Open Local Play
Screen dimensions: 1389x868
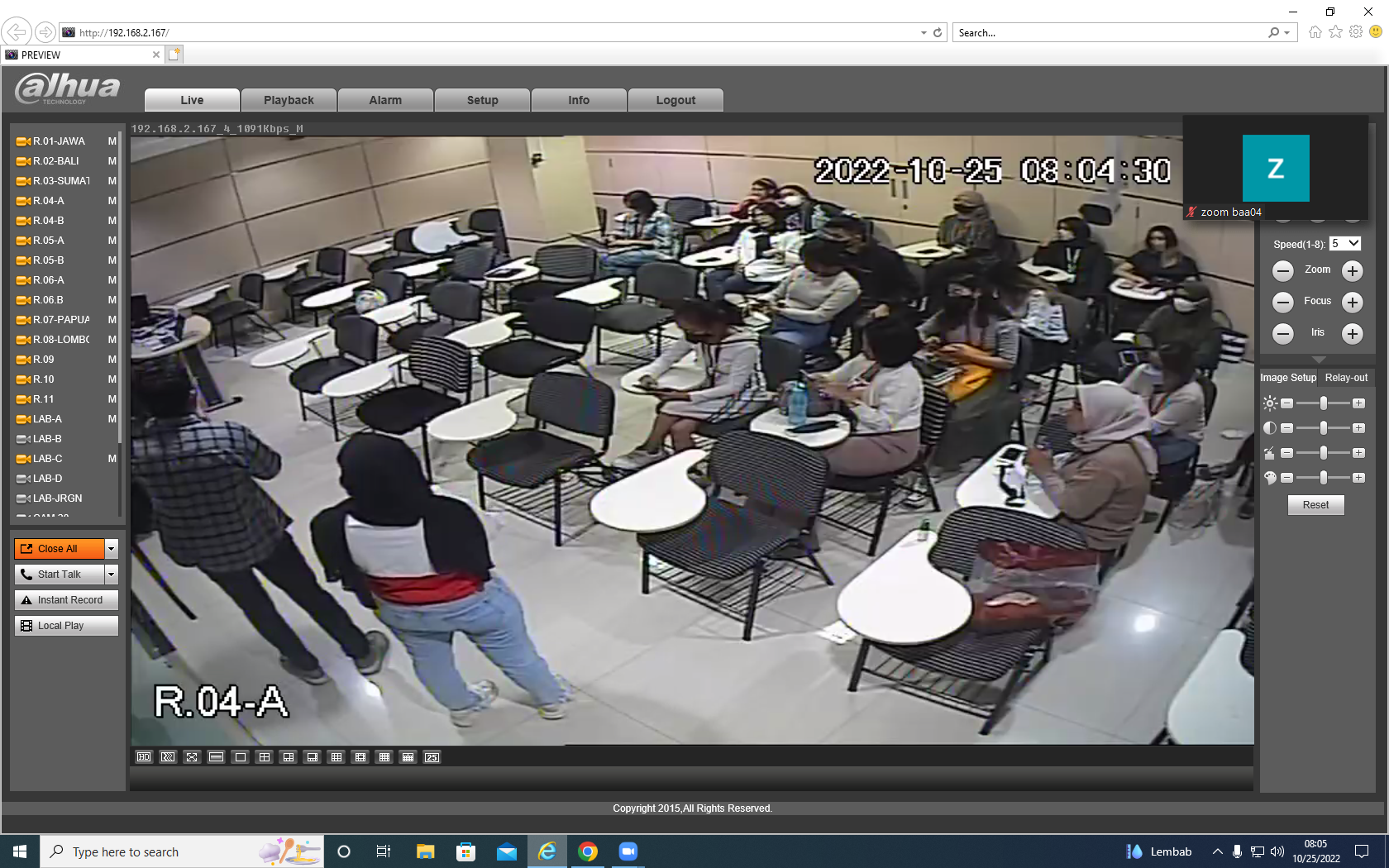(x=66, y=626)
